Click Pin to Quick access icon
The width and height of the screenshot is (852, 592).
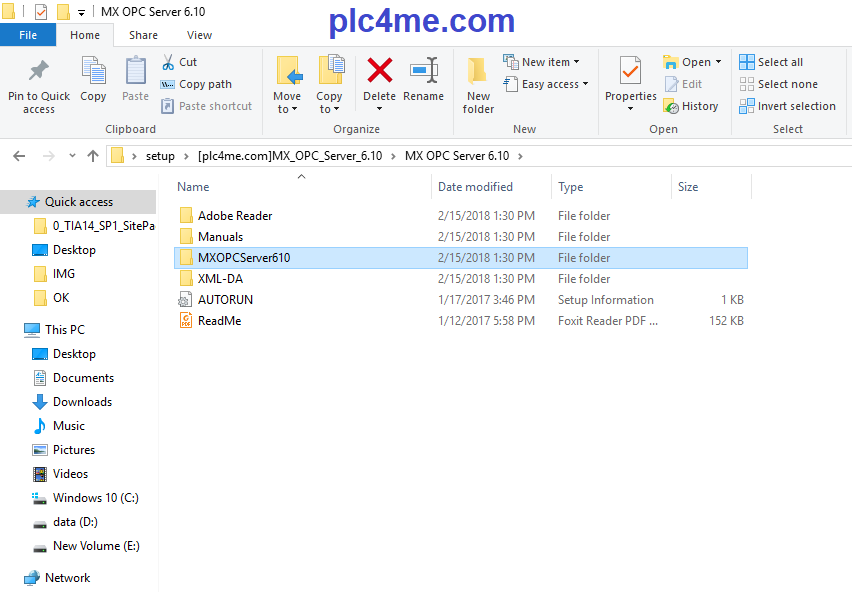[39, 73]
